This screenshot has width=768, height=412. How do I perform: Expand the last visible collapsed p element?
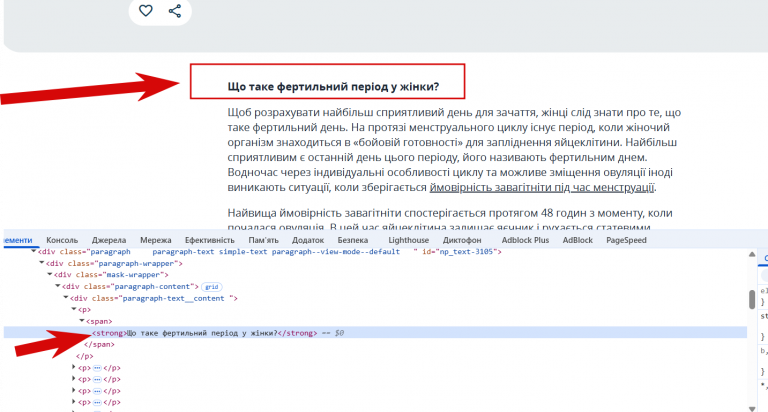tap(74, 402)
